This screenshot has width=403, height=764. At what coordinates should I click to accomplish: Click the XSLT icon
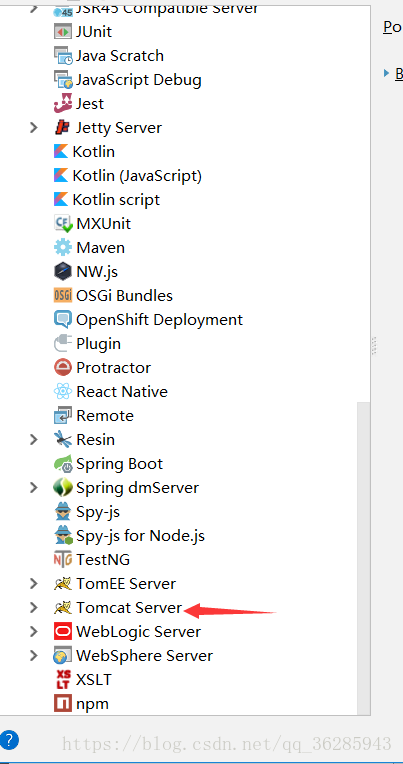pyautogui.click(x=63, y=680)
